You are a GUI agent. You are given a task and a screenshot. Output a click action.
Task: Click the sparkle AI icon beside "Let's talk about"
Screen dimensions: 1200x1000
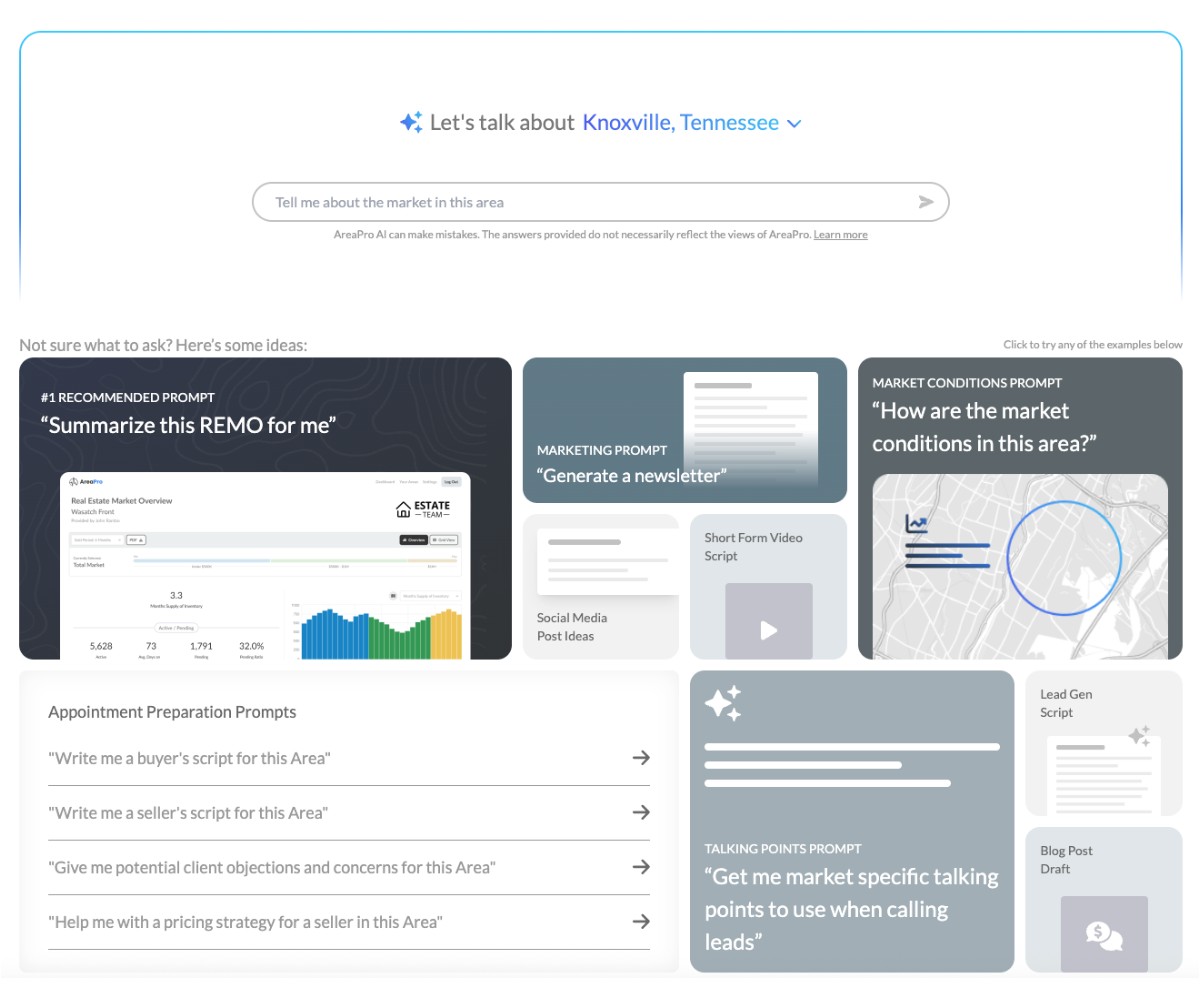tap(411, 122)
